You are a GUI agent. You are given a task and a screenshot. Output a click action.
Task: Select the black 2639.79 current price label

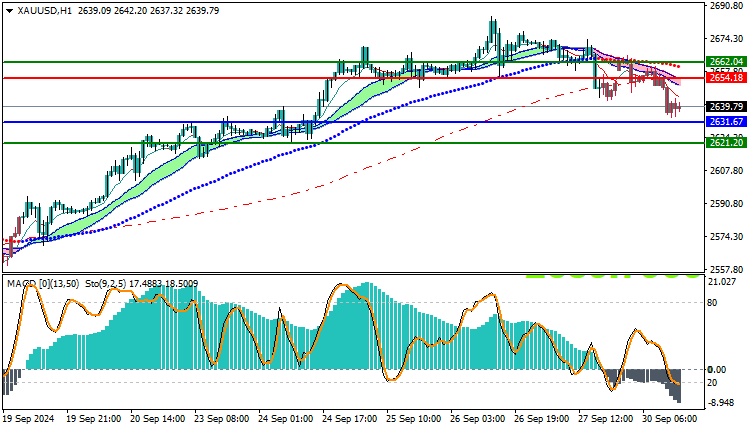[x=726, y=106]
